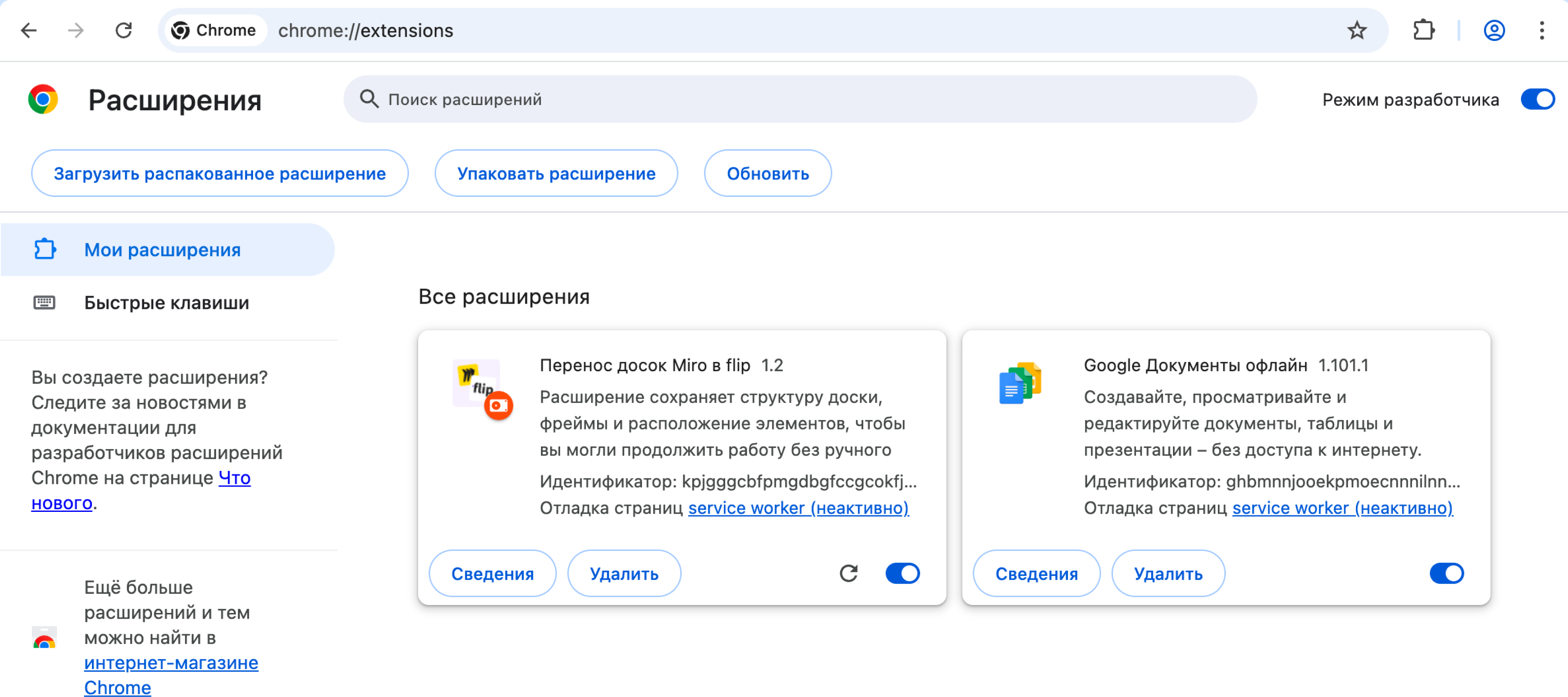Click the Все расширения heading
Screen dimensions: 1568x697
click(x=504, y=297)
